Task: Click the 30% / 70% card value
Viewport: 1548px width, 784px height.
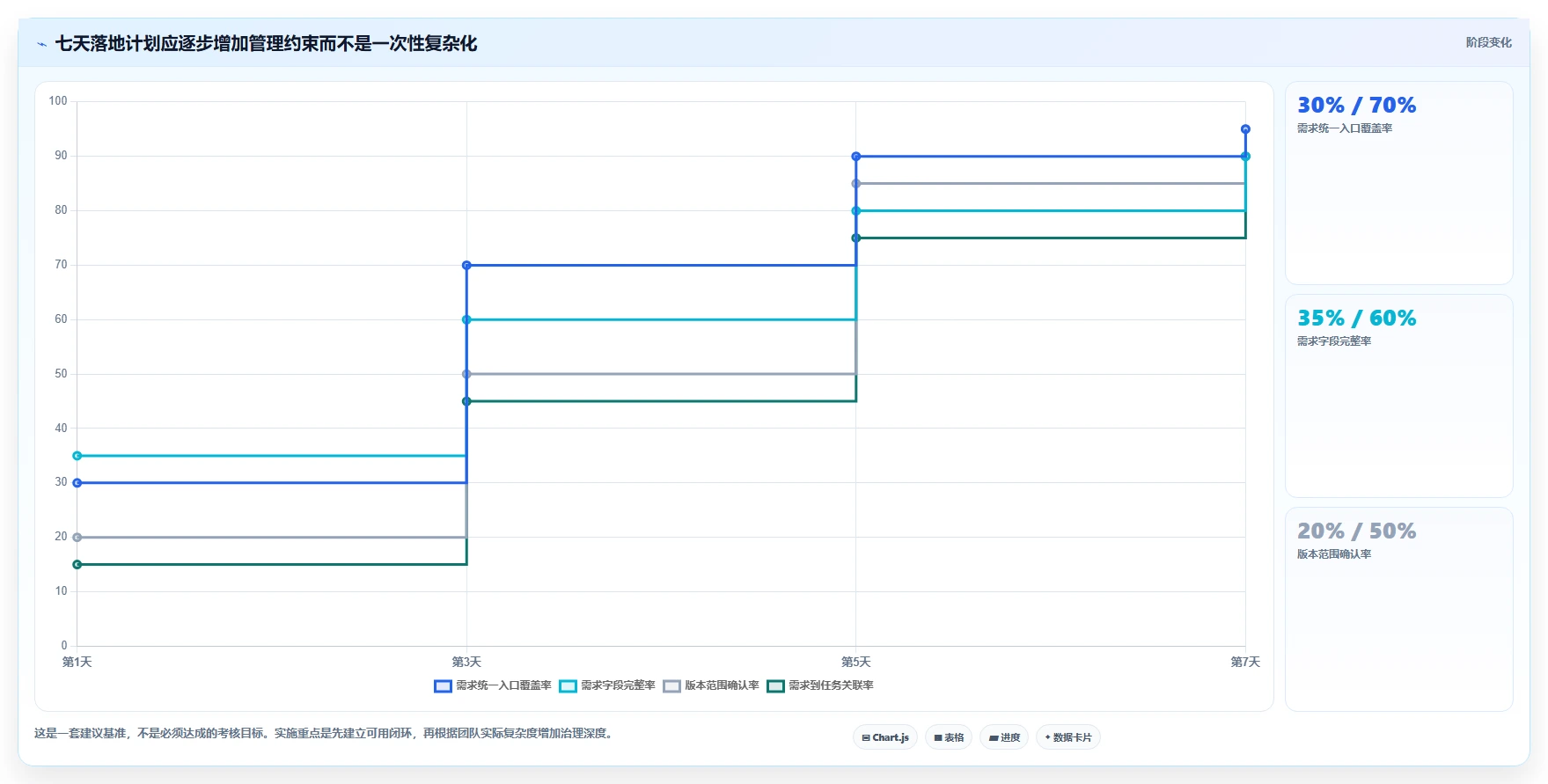Action: [x=1357, y=106]
